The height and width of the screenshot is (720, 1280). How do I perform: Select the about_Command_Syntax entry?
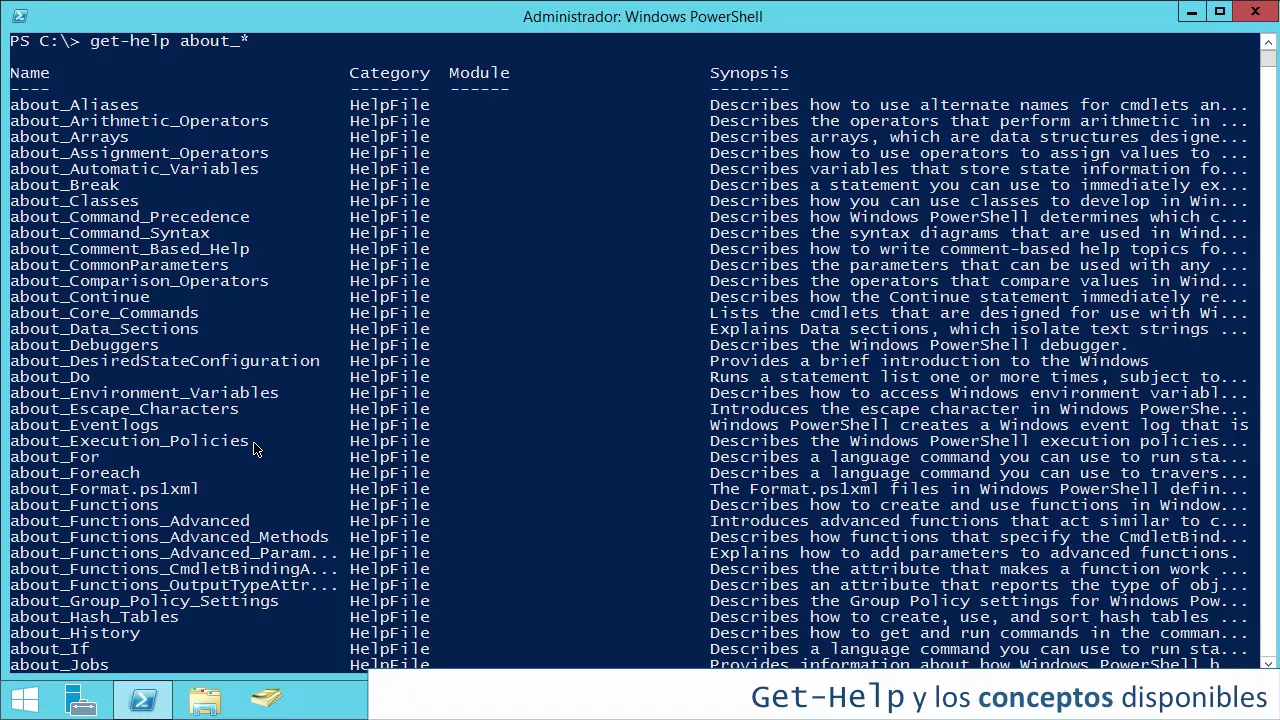(x=109, y=233)
